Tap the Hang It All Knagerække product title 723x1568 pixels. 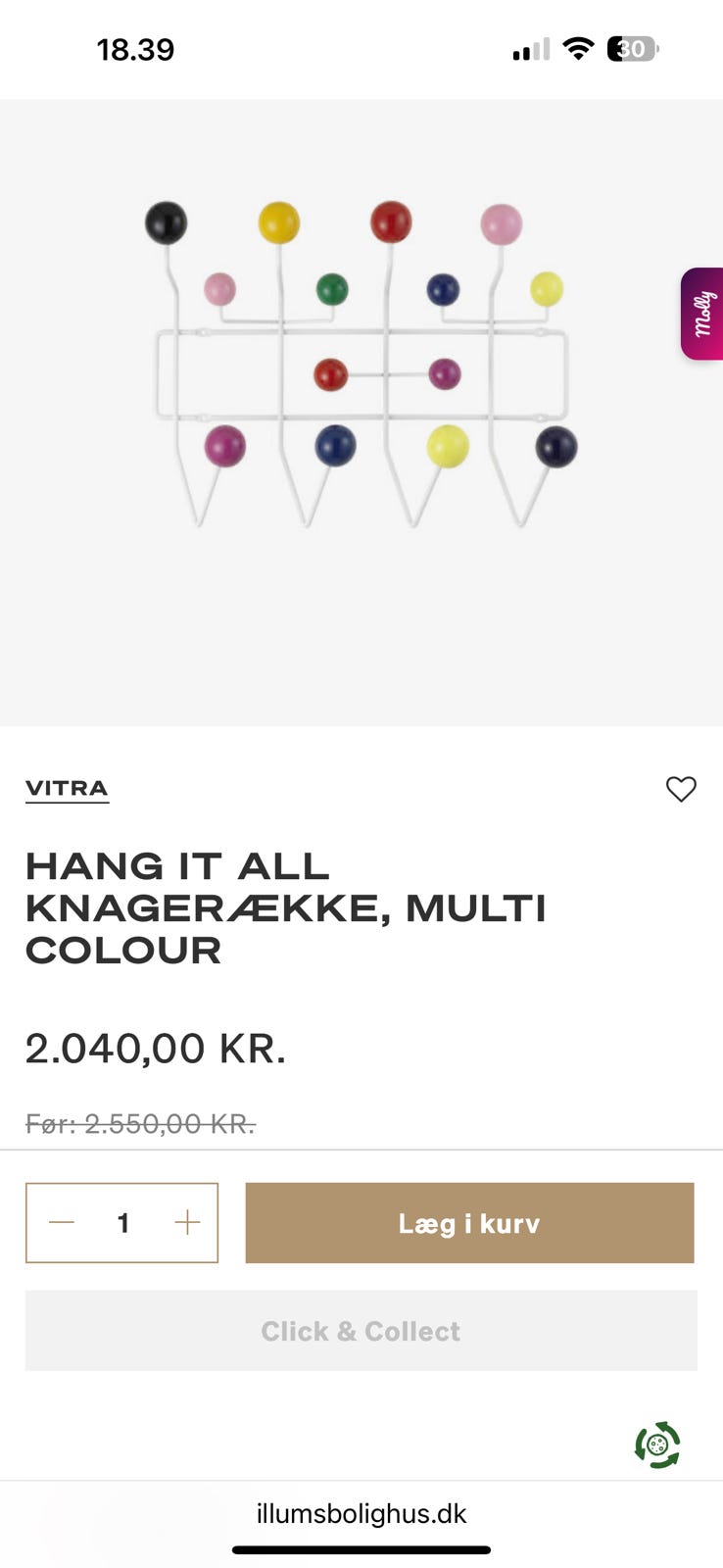[x=286, y=908]
